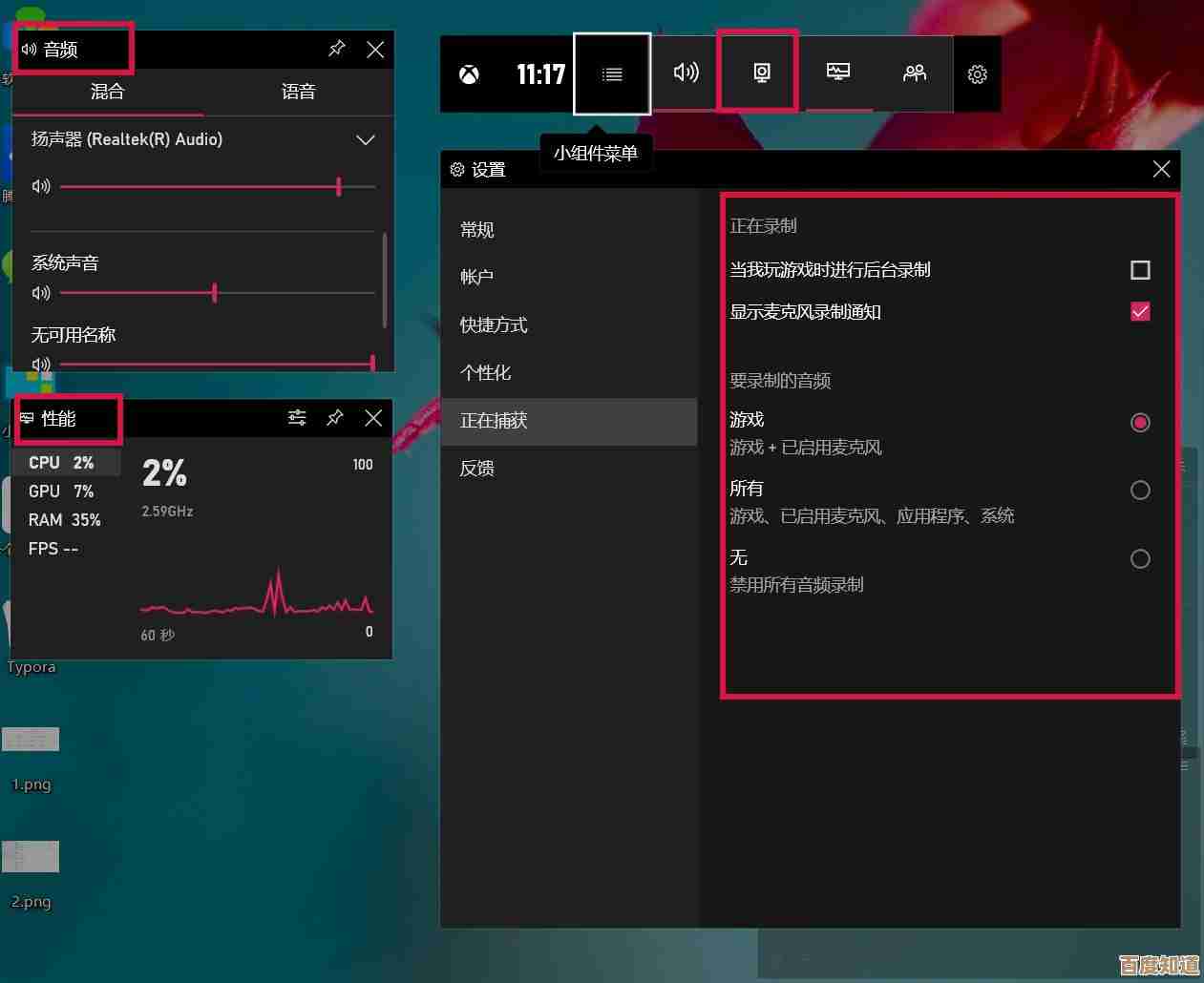
Task: Open the audio widget speaker icon
Action: pos(685,73)
